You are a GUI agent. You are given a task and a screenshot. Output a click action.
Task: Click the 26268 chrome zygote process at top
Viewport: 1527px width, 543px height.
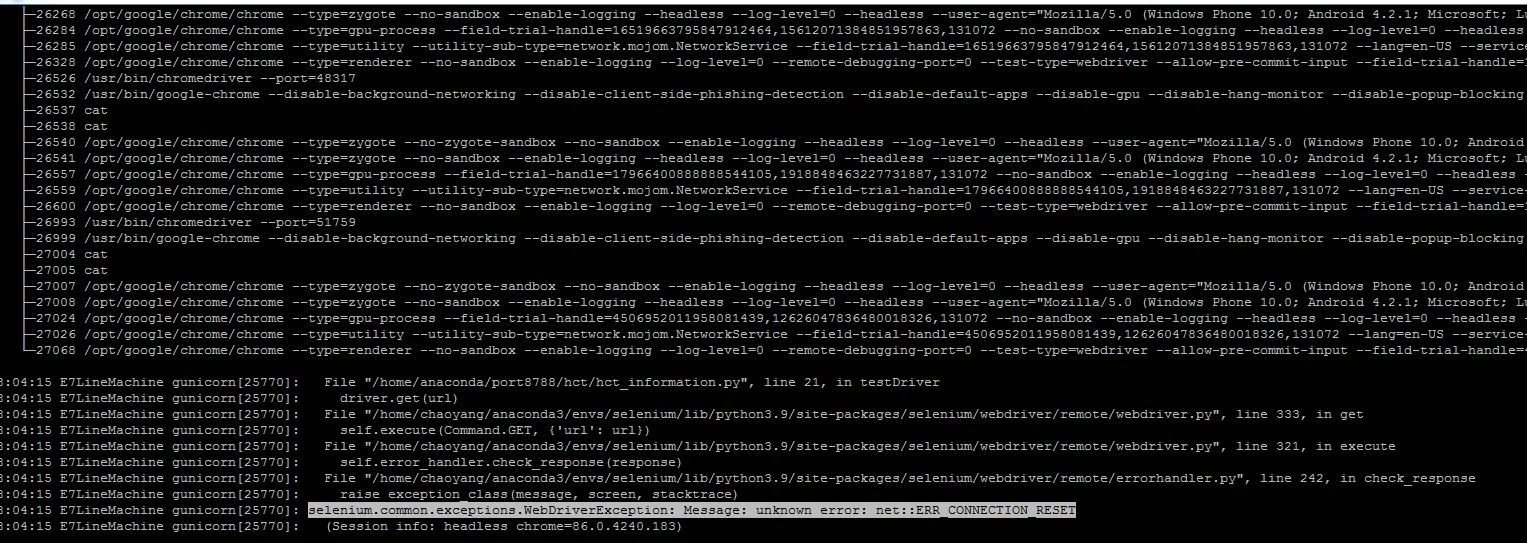tap(778, 13)
